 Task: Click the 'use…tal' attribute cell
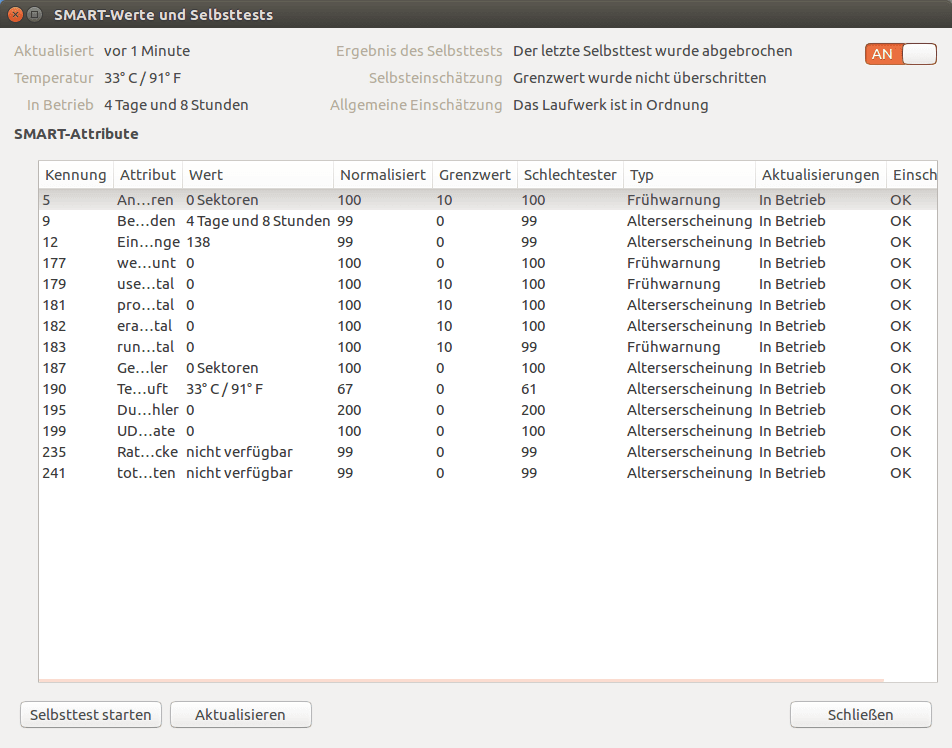click(x=146, y=284)
